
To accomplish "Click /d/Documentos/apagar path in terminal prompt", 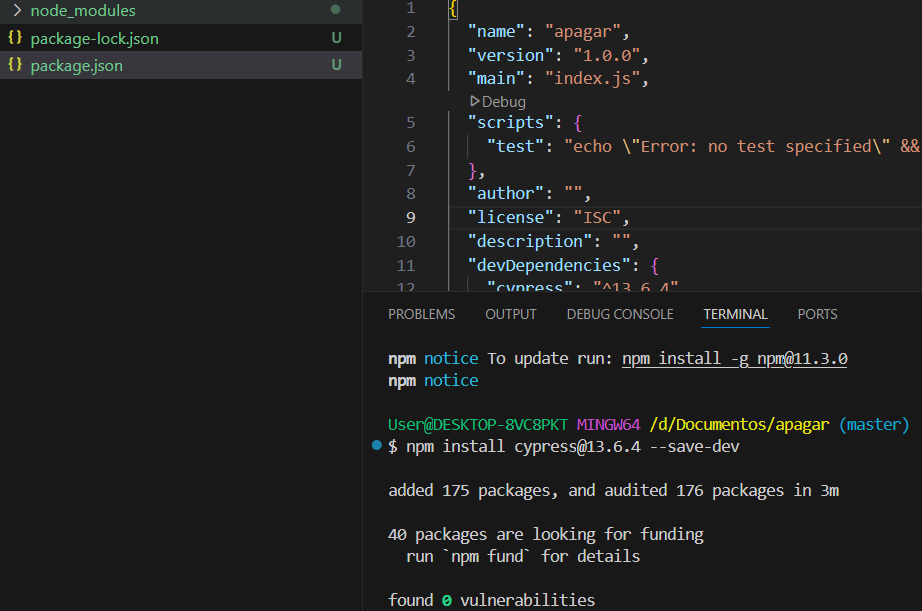I will click(739, 425).
